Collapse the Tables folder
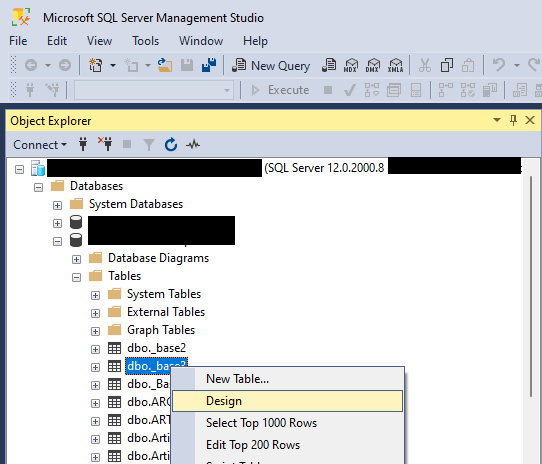 click(76, 277)
